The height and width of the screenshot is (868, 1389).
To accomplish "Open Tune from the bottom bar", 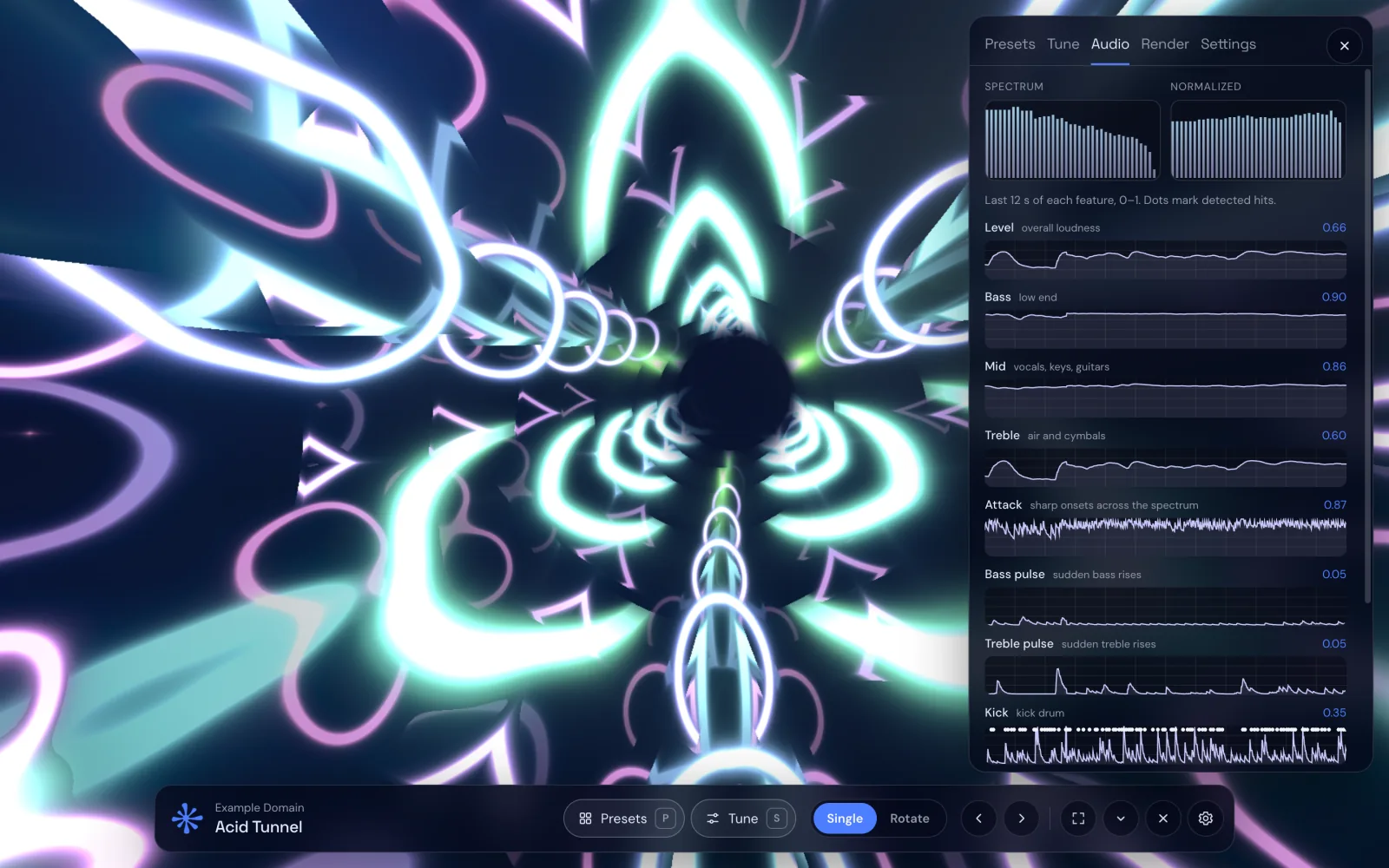I will click(x=743, y=819).
